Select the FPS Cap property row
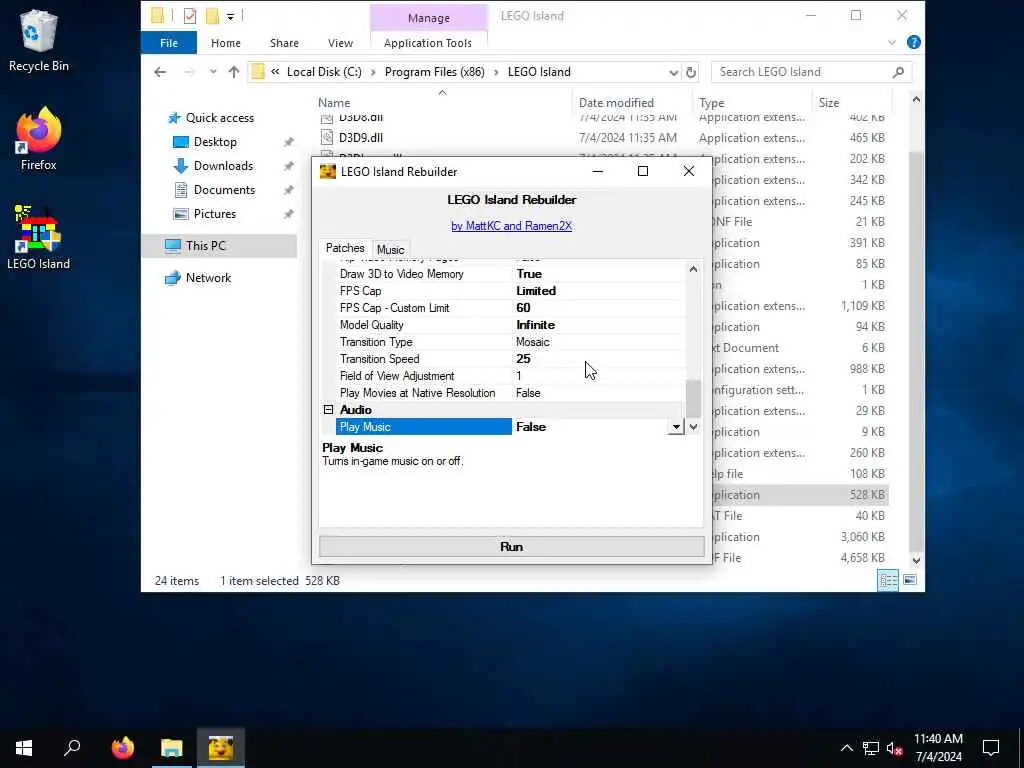This screenshot has height=768, width=1024. coord(510,291)
